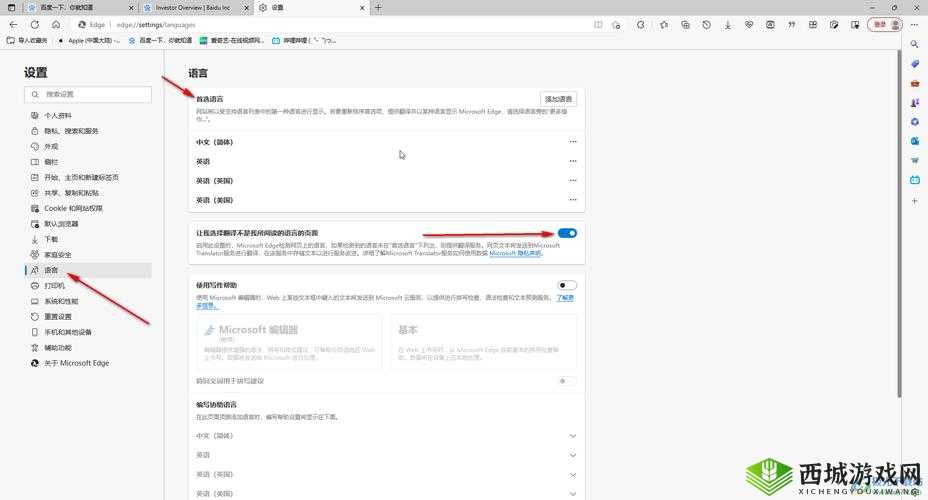Click the shopping tag icon in sidebar
Screen dimensions: 928x500
pos(914,64)
